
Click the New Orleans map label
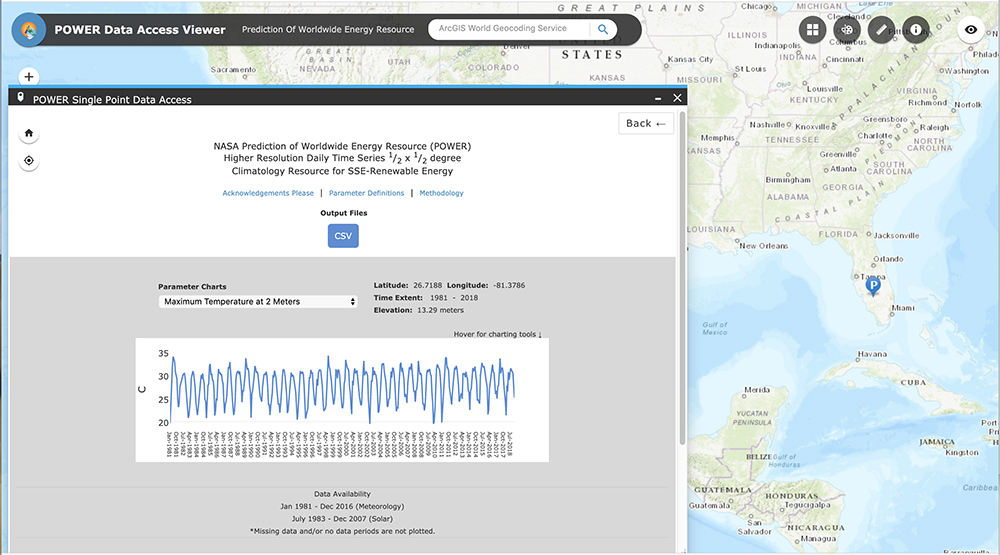(x=763, y=246)
